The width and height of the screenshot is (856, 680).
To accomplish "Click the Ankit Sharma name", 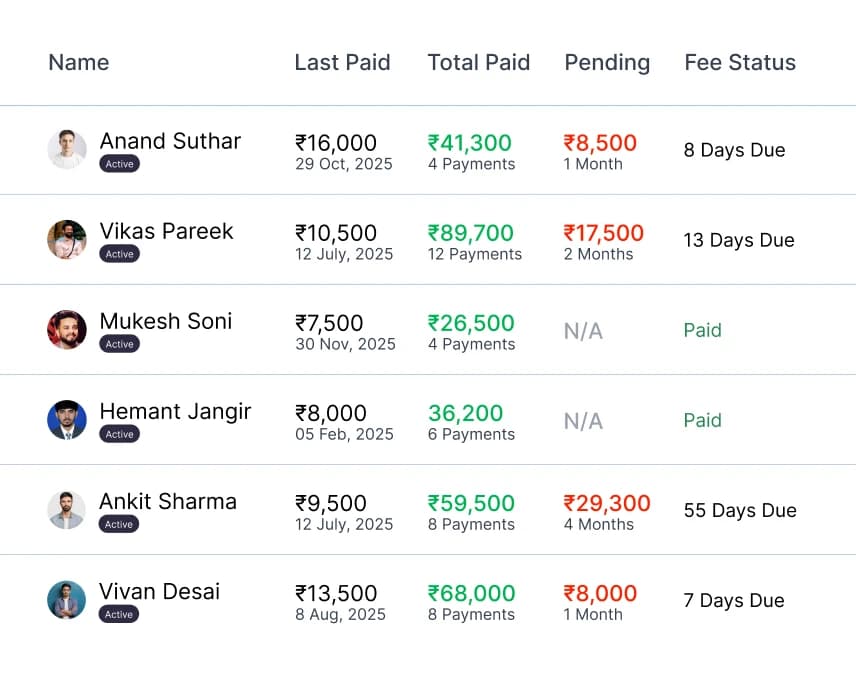I will point(168,501).
